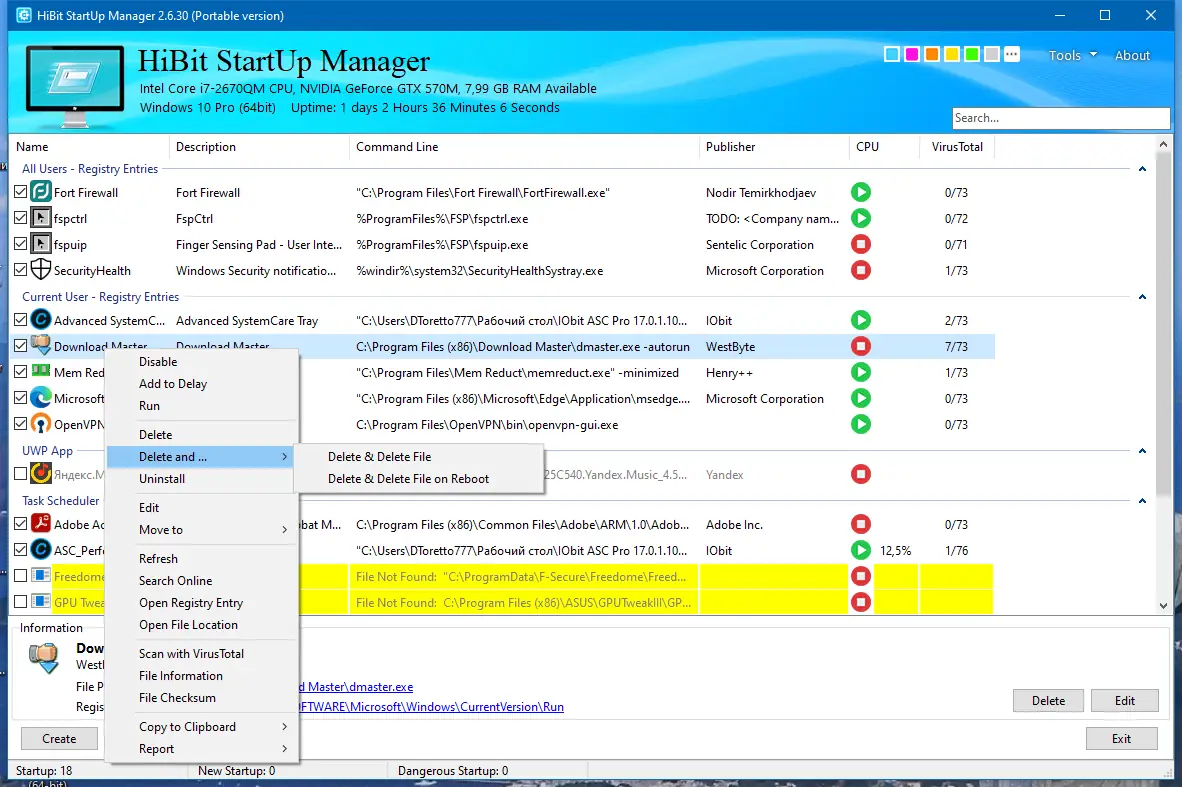Click the red stopped icon for SecurityHealth
Image resolution: width=1182 pixels, height=787 pixels.
pyautogui.click(x=861, y=270)
